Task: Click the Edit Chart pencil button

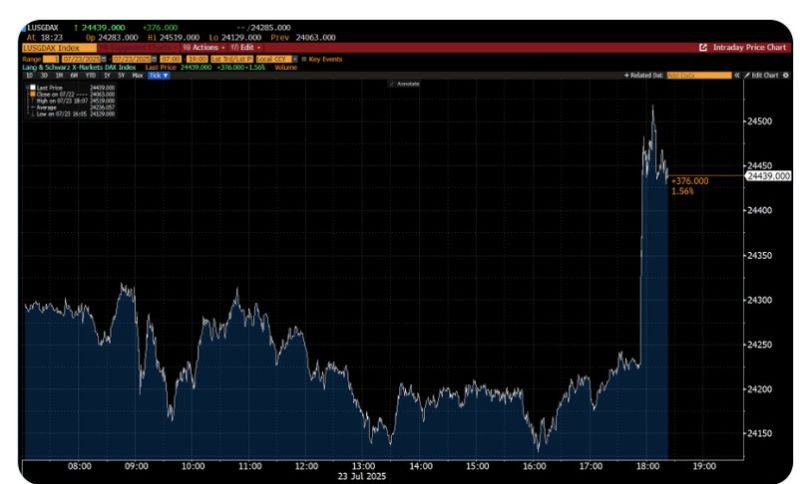Action: coord(761,75)
